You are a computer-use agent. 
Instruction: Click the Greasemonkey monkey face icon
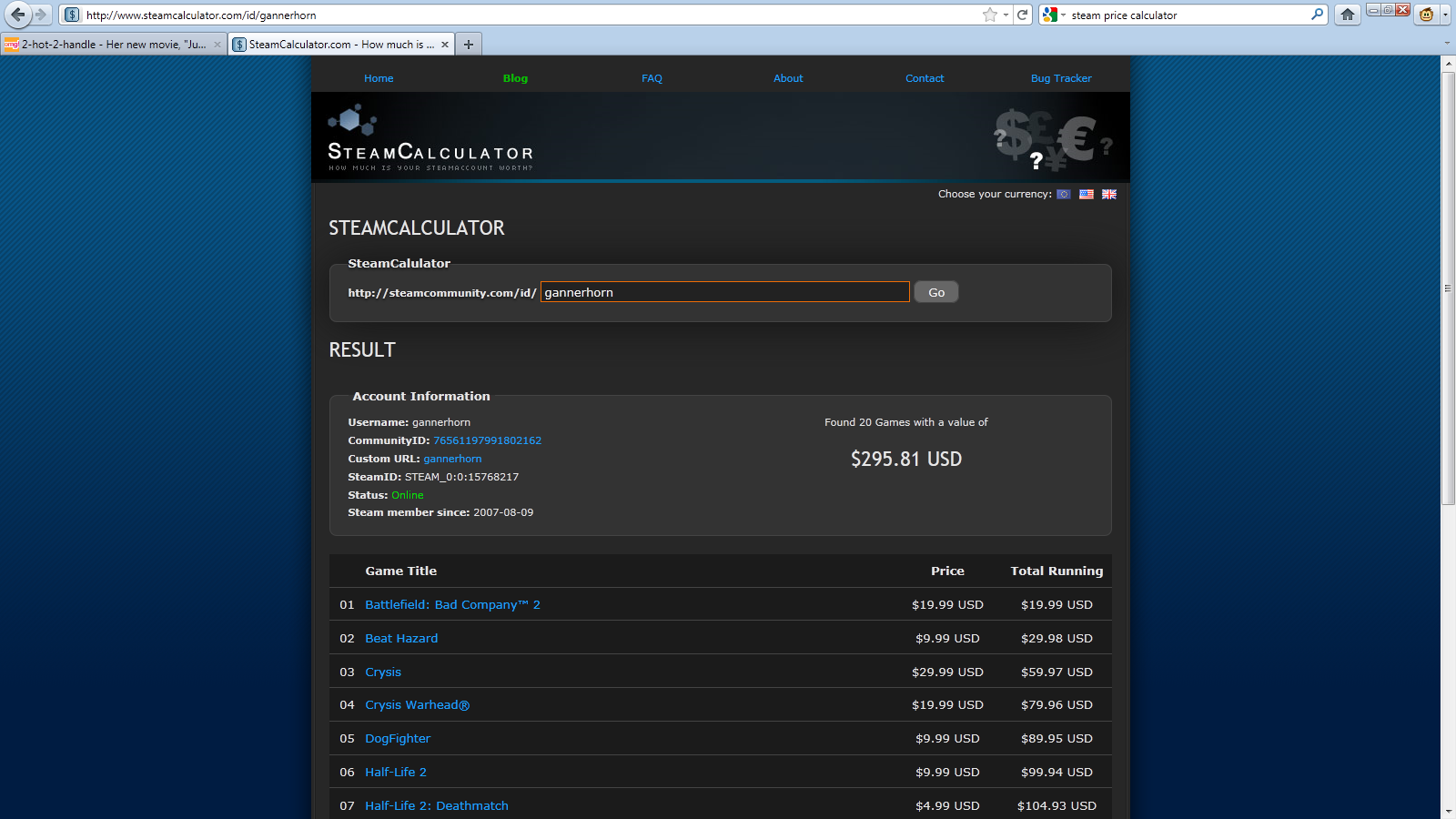click(1426, 15)
